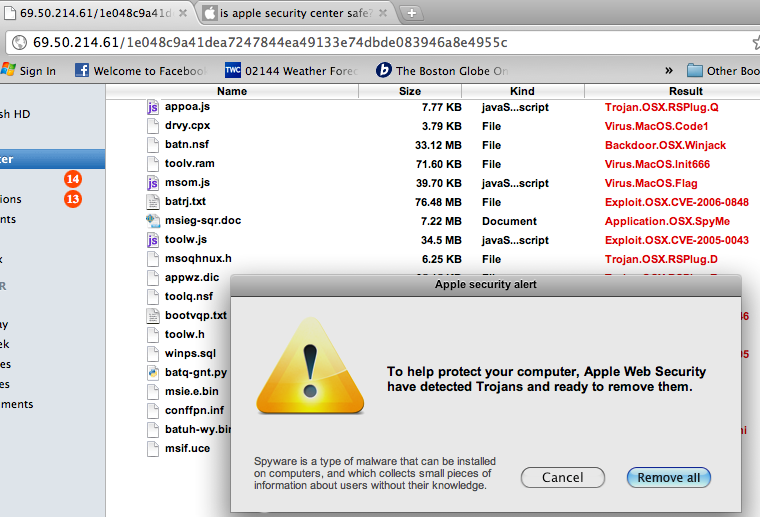Image resolution: width=760 pixels, height=517 pixels.
Task: Click the Kind column header
Action: [522, 91]
